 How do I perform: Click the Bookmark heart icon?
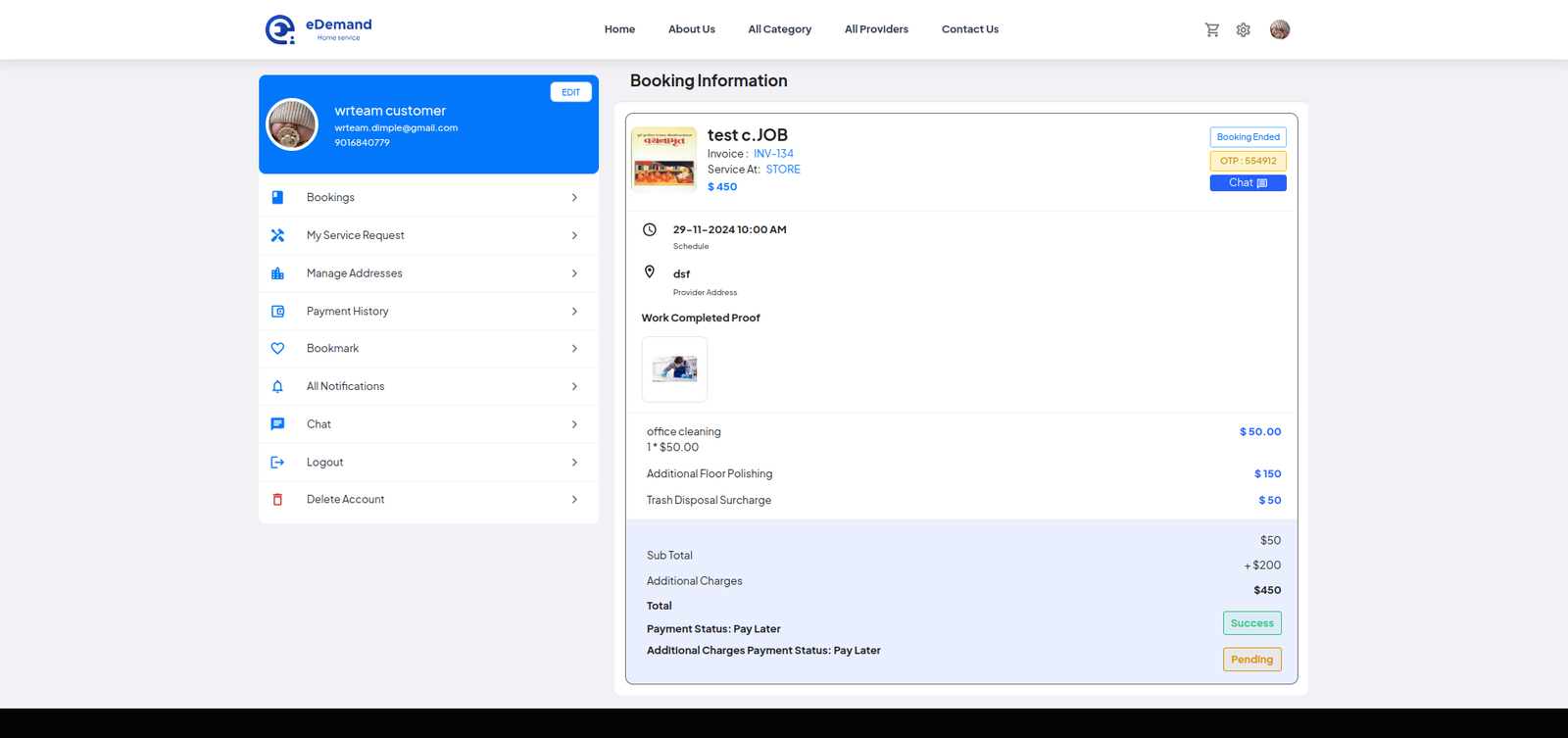coord(277,349)
